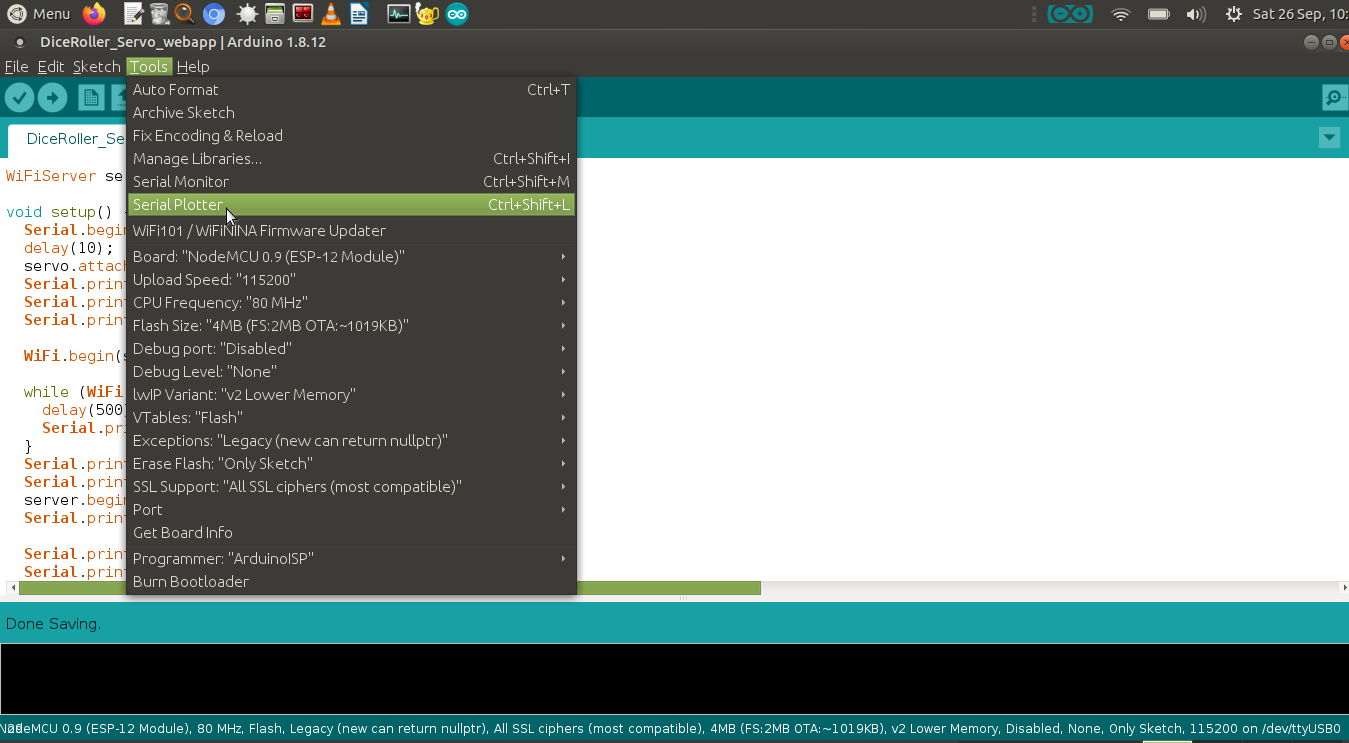The width and height of the screenshot is (1349, 743).
Task: Open the Help menu
Action: (193, 67)
